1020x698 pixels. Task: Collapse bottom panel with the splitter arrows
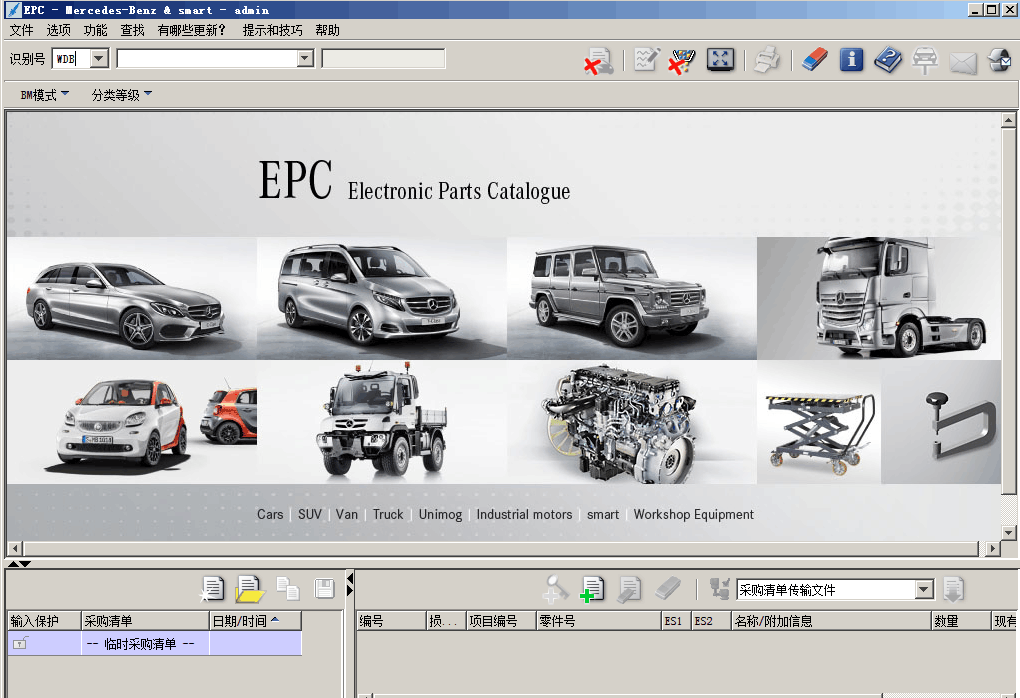tap(19, 564)
